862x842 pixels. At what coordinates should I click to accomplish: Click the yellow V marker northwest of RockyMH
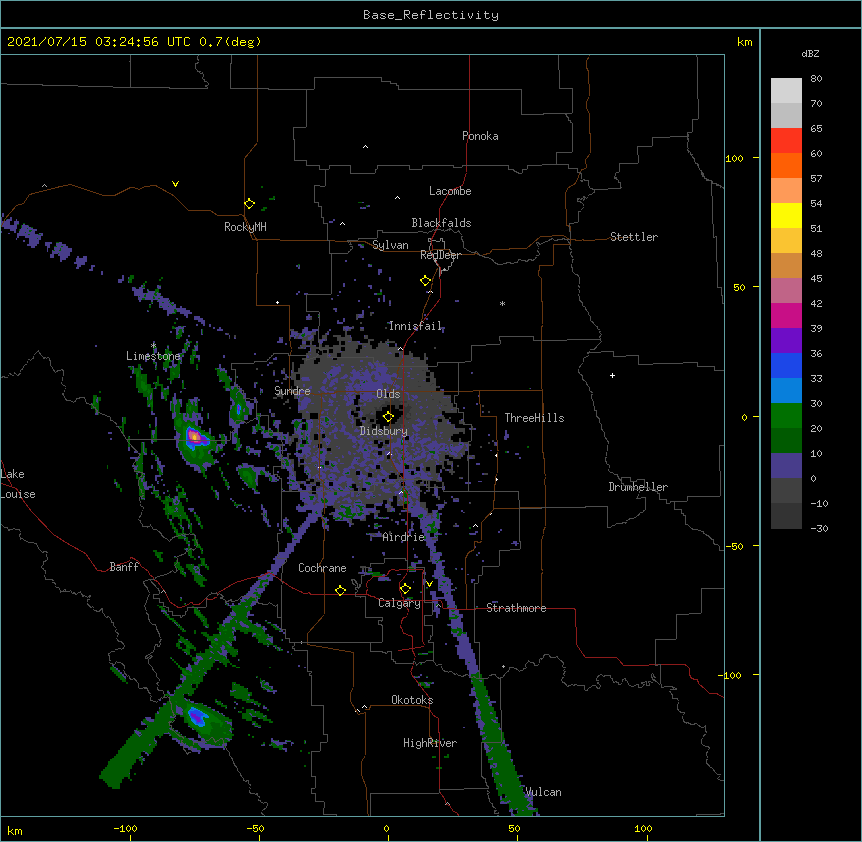tap(175, 184)
